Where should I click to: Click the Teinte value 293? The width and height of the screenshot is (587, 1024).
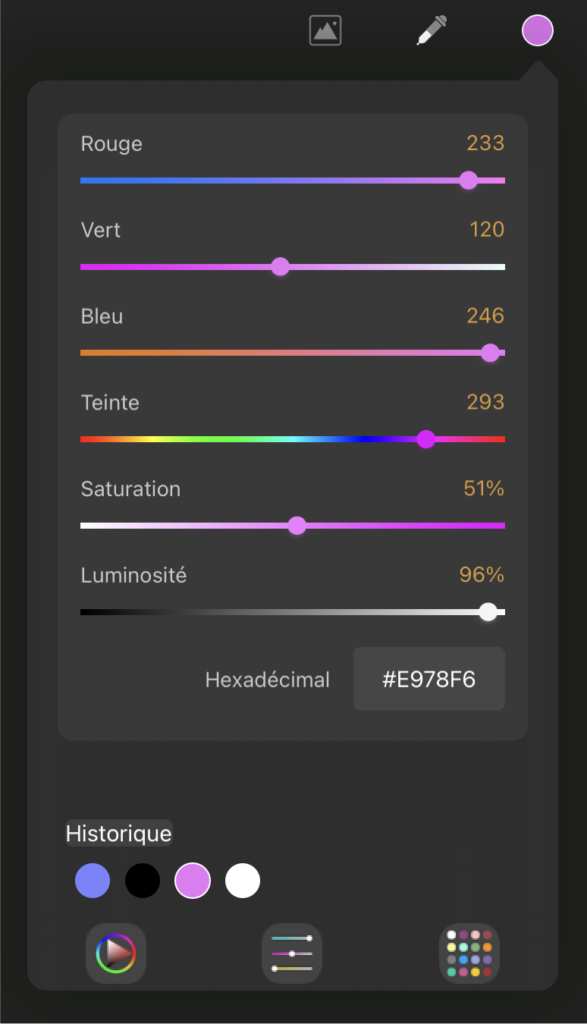point(485,402)
